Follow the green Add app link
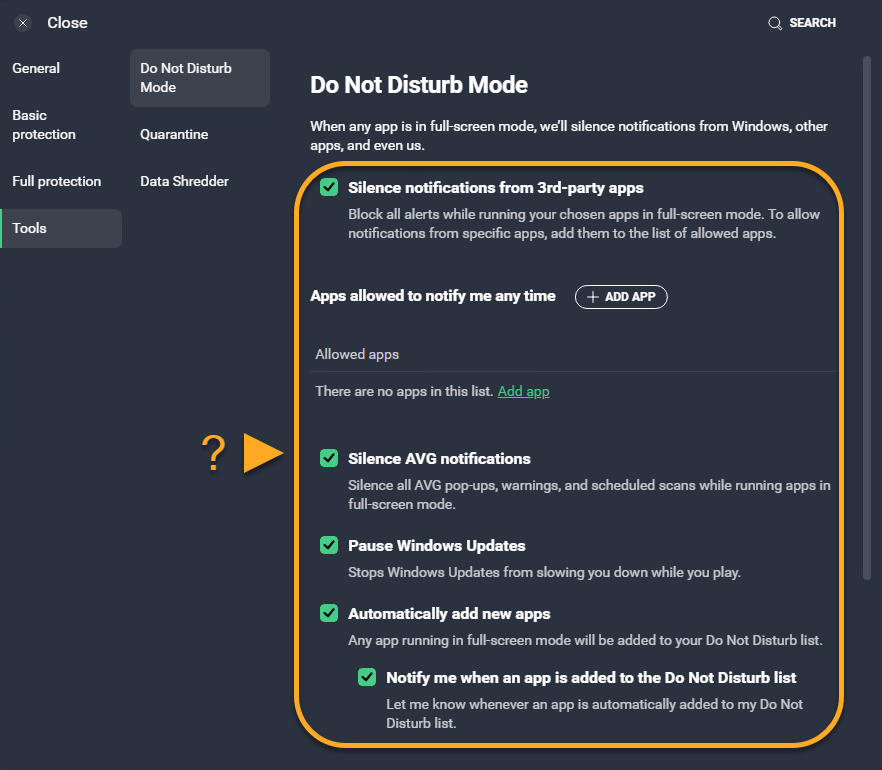 point(523,391)
